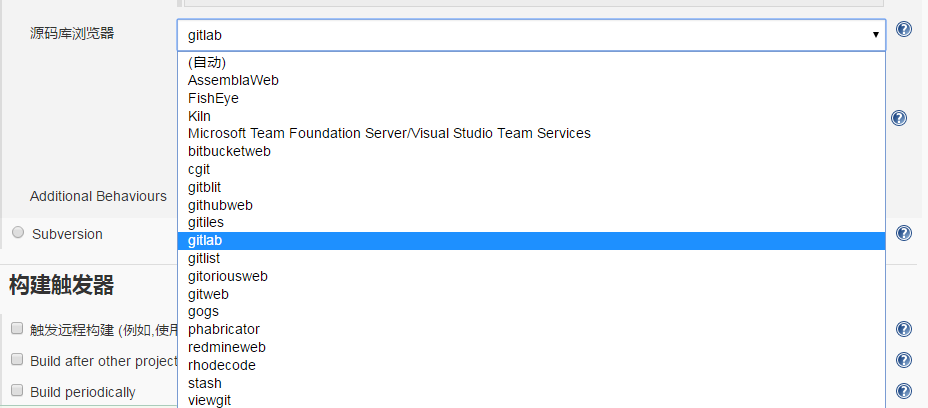Select AssemblaWeb from the list
Viewport: 928px width, 408px height.
click(x=531, y=80)
